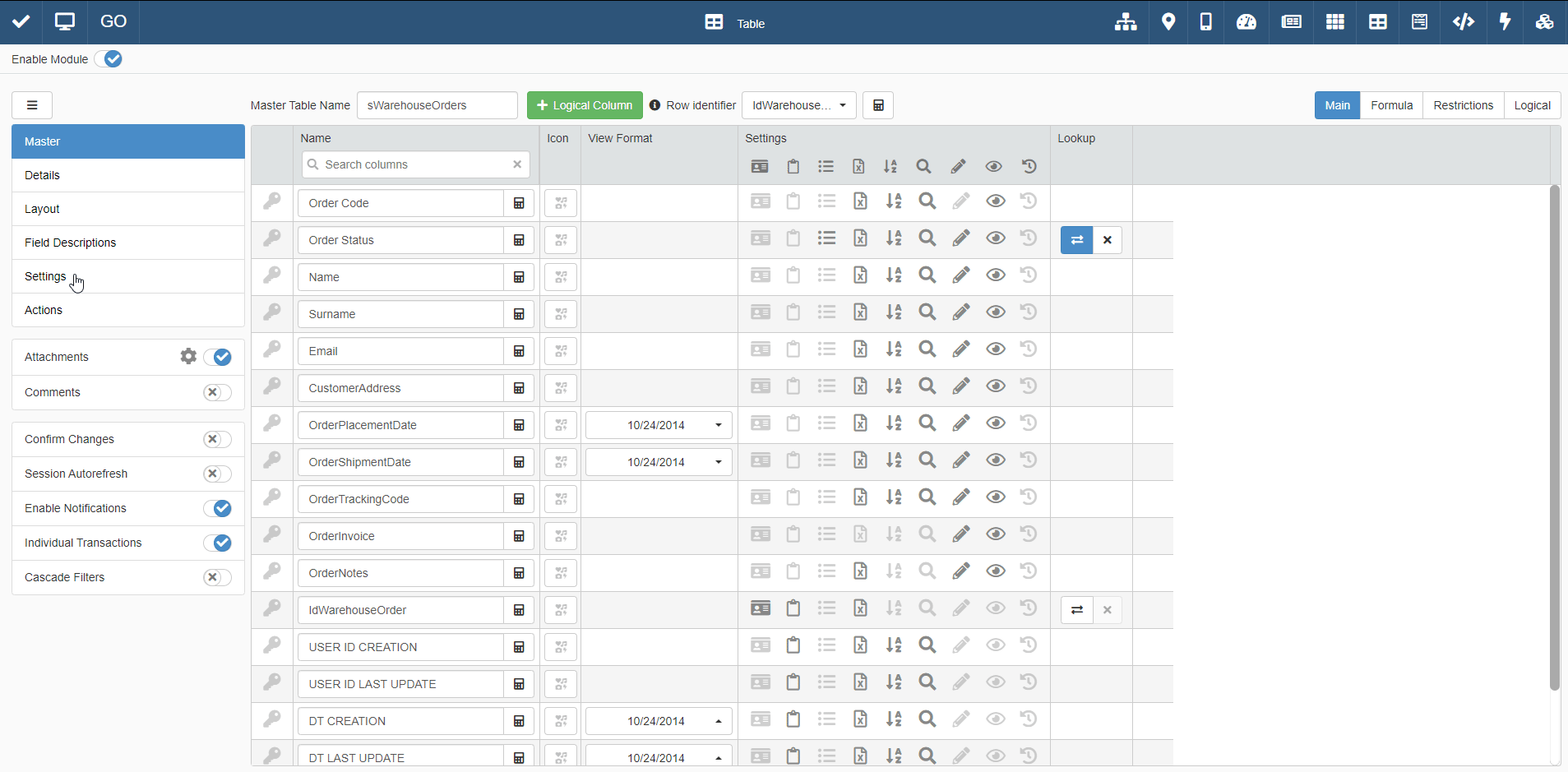Click the Logical Column button
Screen dimensions: 1568x772
click(x=585, y=105)
